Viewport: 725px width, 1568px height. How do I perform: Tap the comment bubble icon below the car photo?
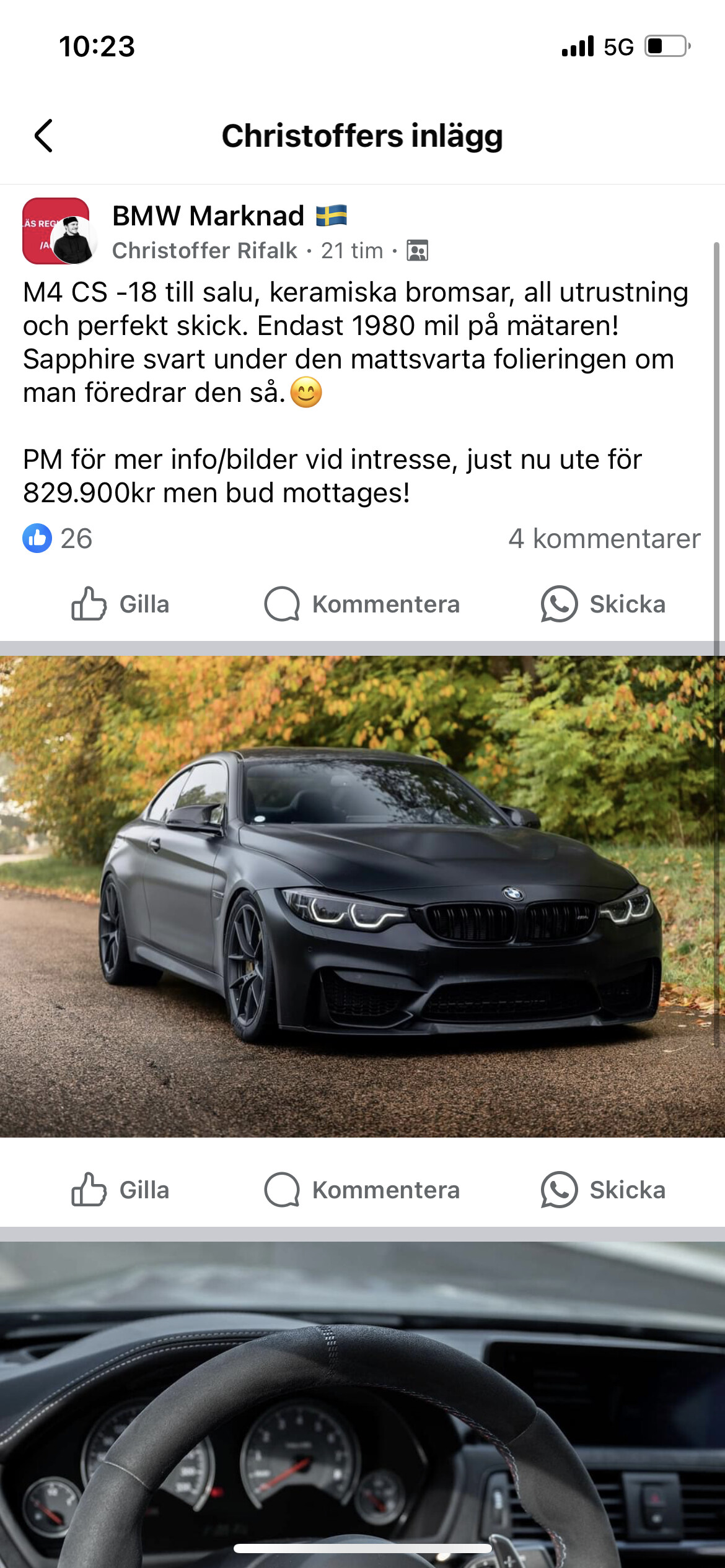click(x=282, y=1190)
